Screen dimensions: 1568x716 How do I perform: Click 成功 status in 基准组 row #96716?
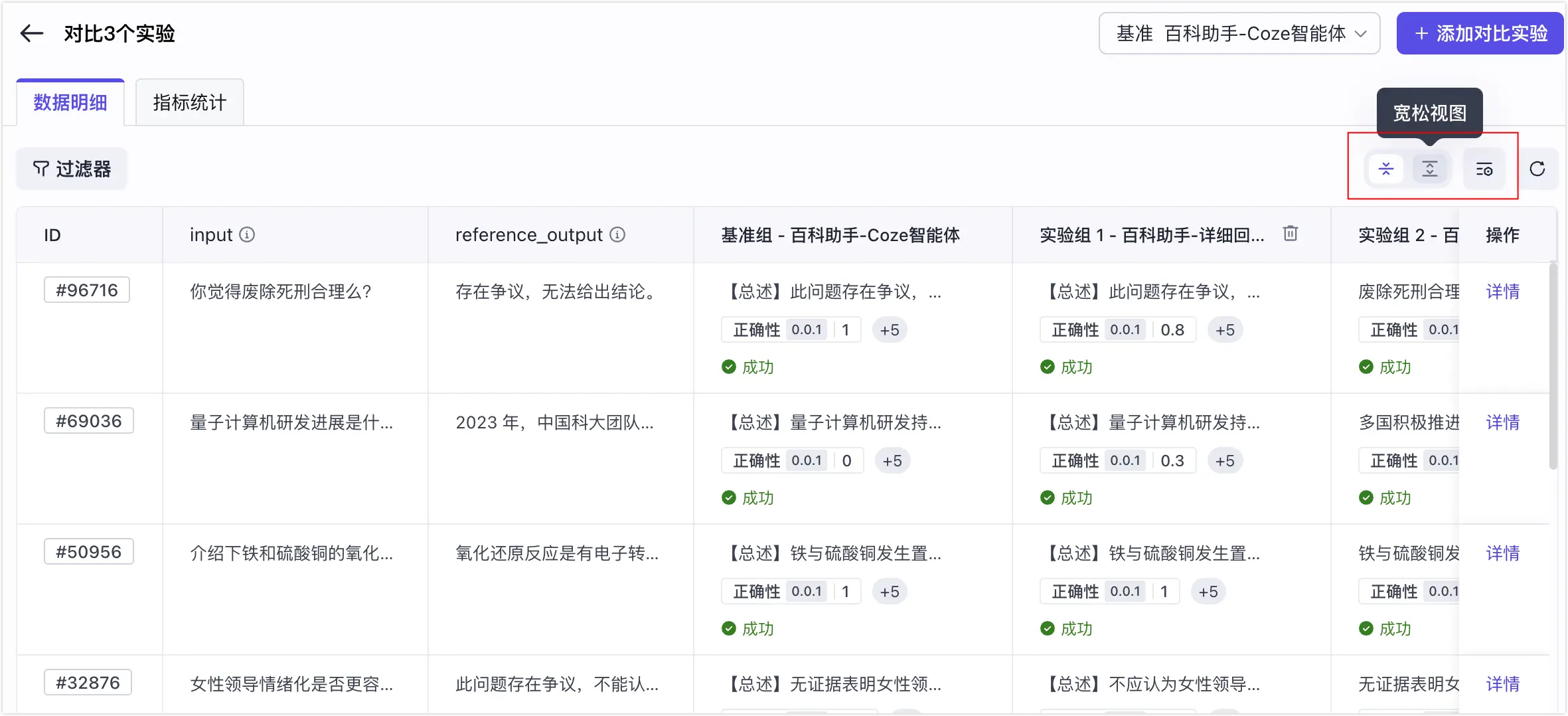[x=748, y=367]
